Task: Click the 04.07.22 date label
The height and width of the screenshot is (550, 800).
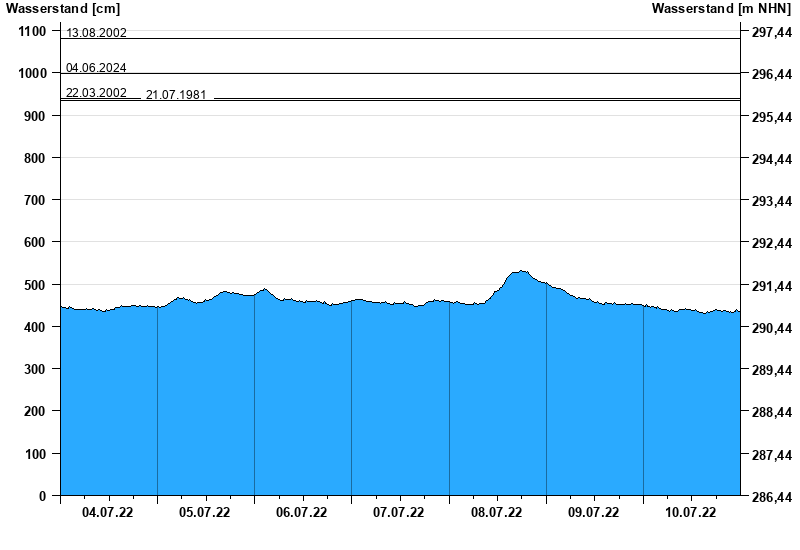Action: (108, 513)
